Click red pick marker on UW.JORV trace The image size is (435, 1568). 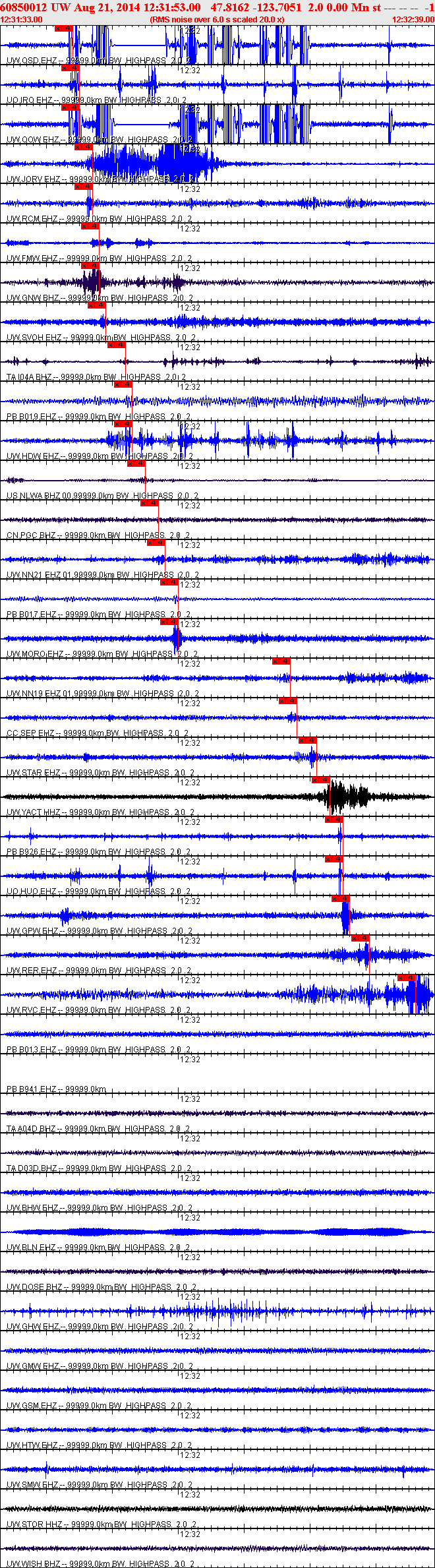84,147
